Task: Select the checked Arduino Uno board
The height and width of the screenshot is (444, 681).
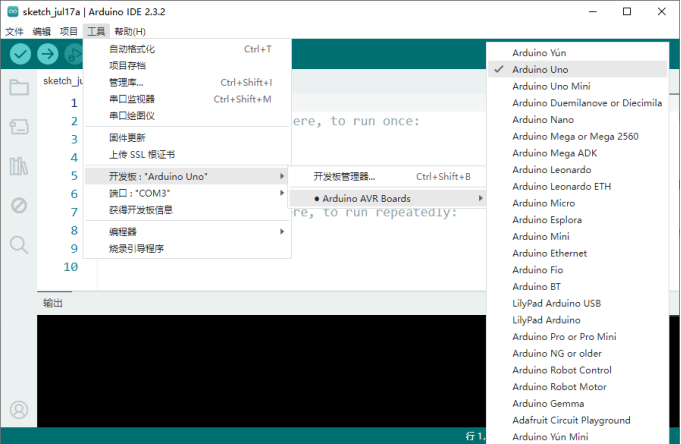Action: [578, 70]
